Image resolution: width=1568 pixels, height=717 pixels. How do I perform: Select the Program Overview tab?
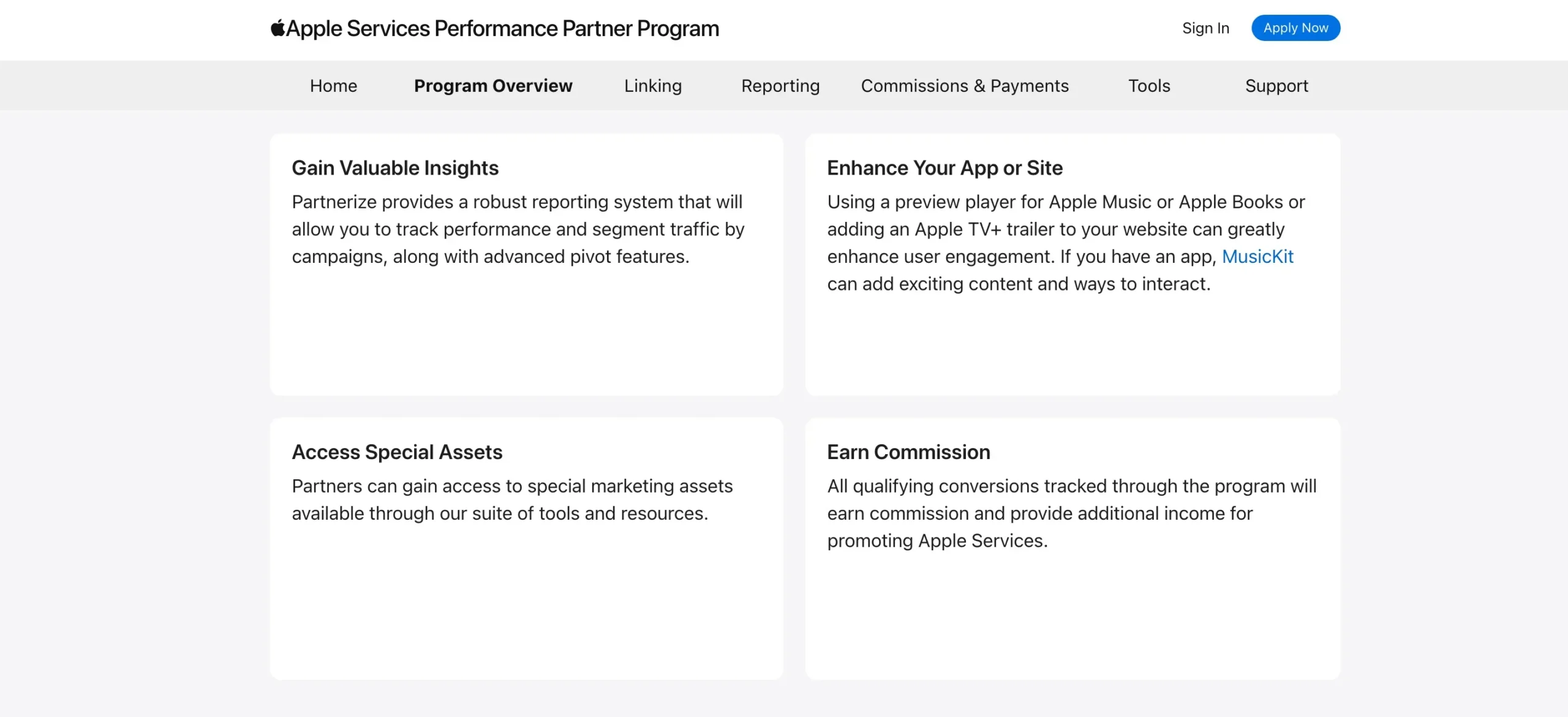493,86
